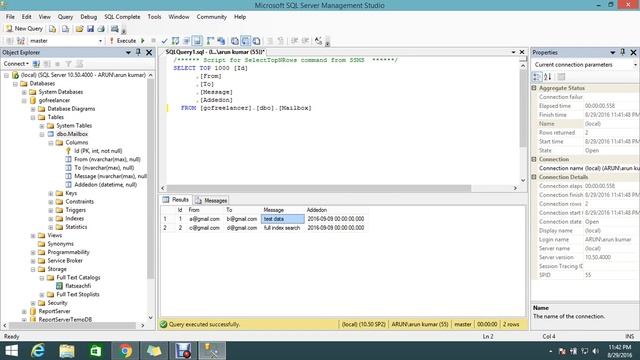
Task: Collapse the Connection Details section
Action: 534,177
